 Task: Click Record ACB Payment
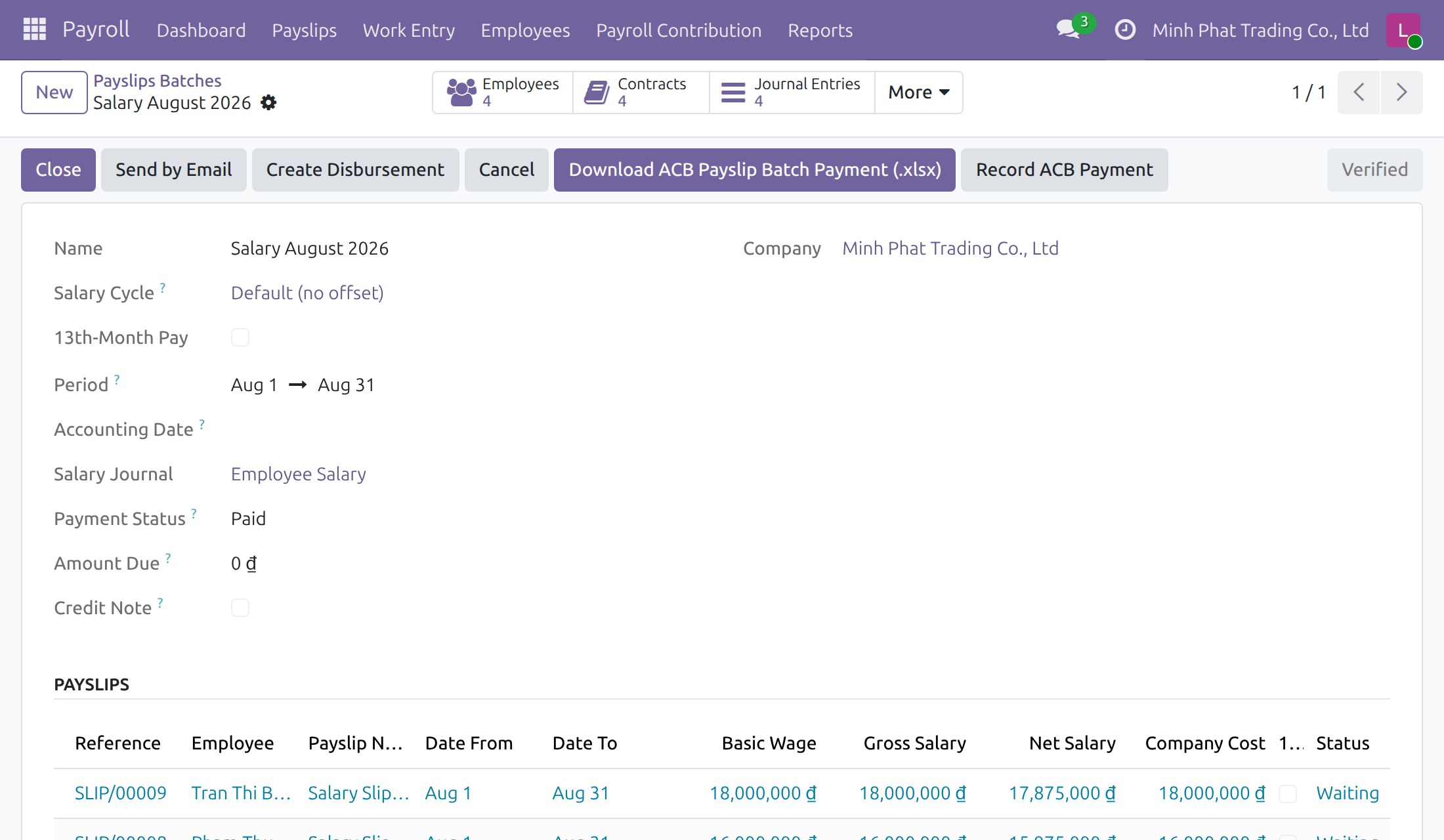[x=1065, y=170]
